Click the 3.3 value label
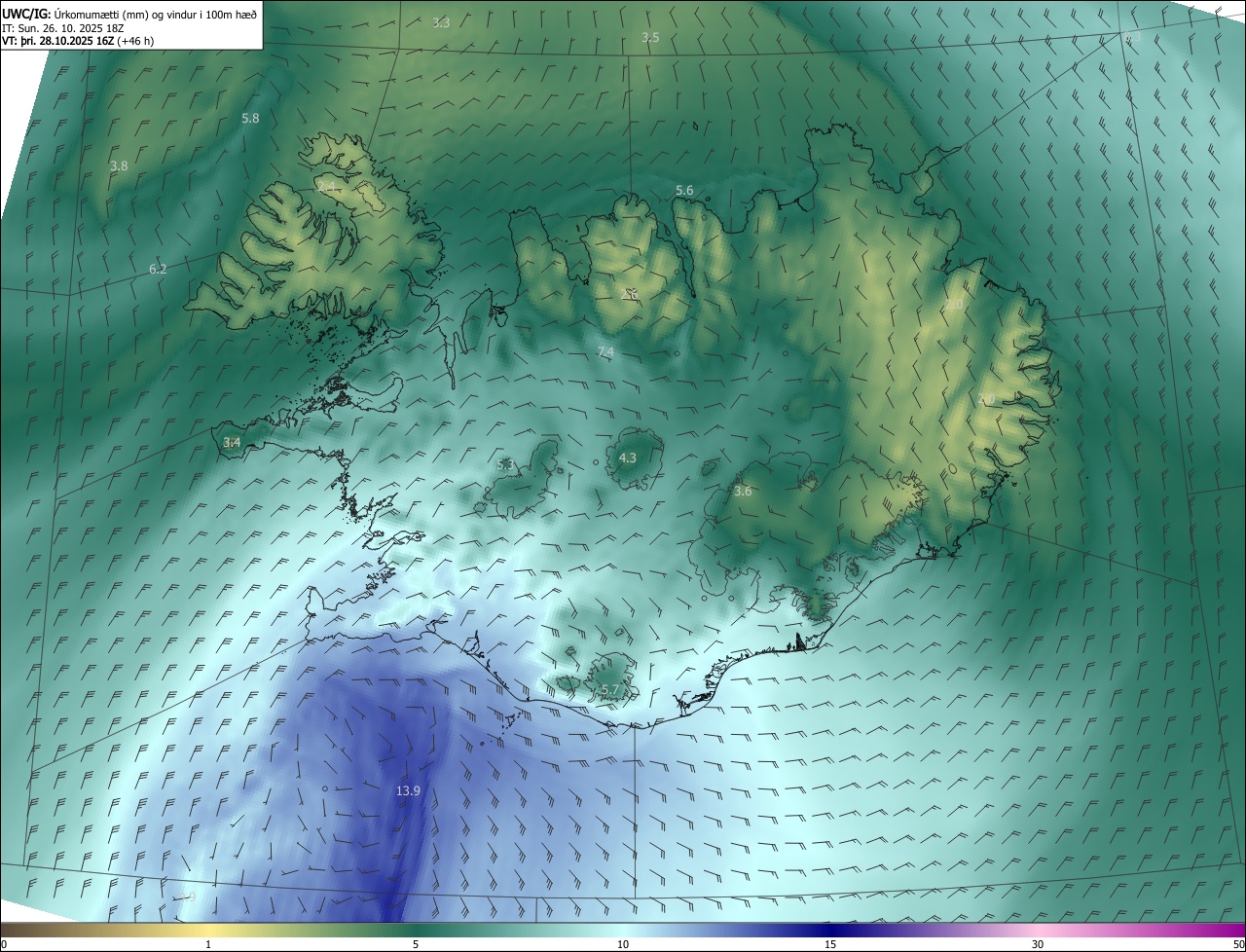 point(441,22)
